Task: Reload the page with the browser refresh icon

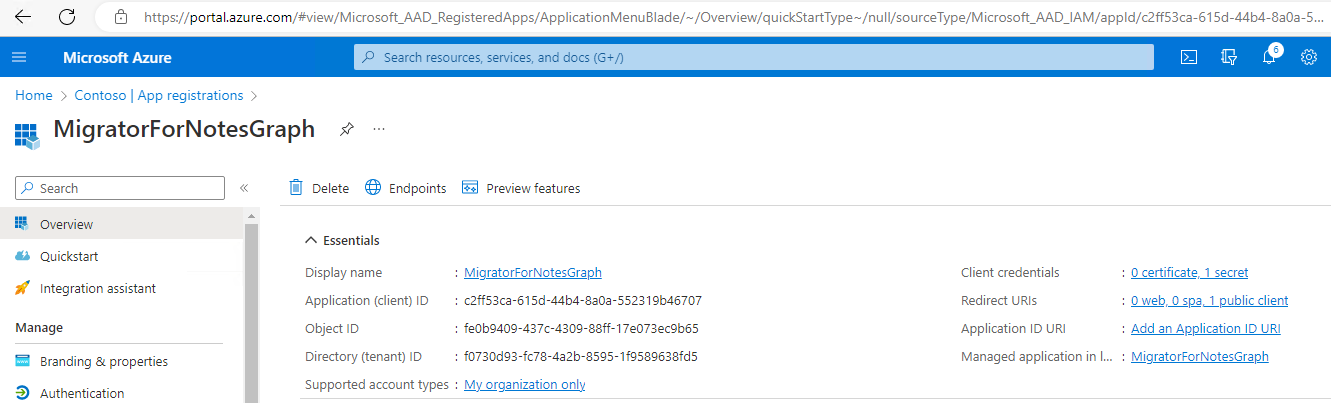Action: click(67, 17)
